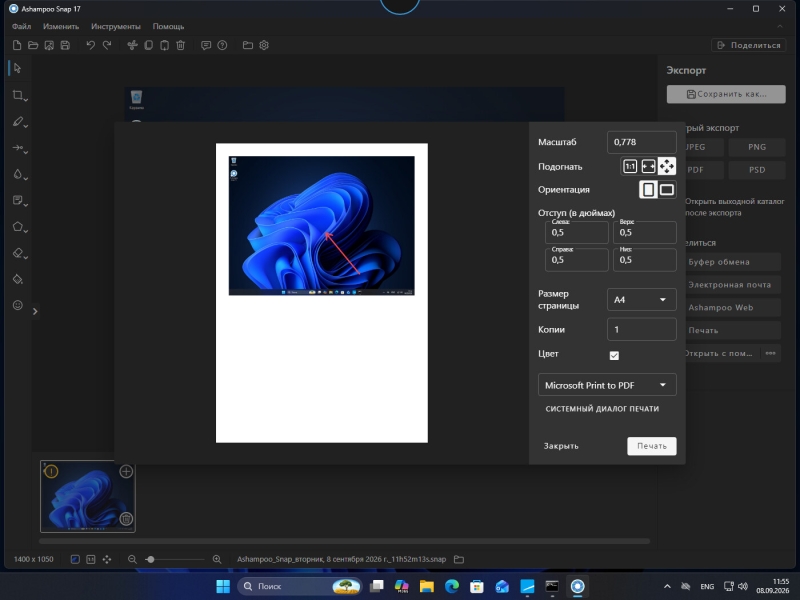This screenshot has width=800, height=600.
Task: Select the note text tool
Action: pyautogui.click(x=19, y=201)
